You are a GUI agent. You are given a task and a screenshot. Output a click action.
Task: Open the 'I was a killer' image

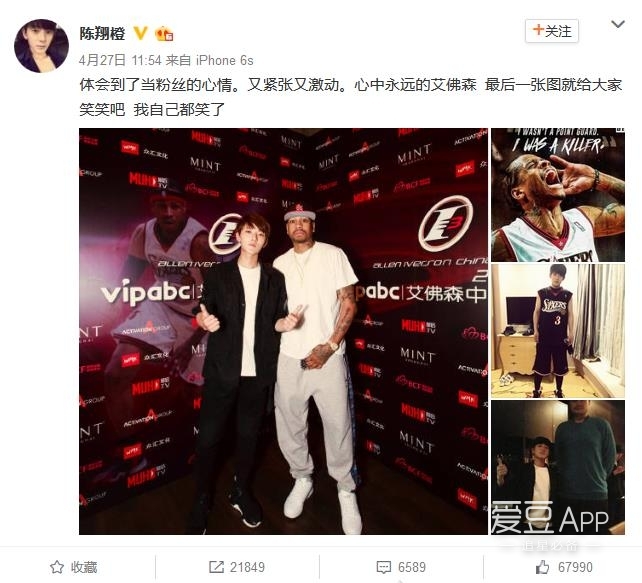click(x=558, y=195)
